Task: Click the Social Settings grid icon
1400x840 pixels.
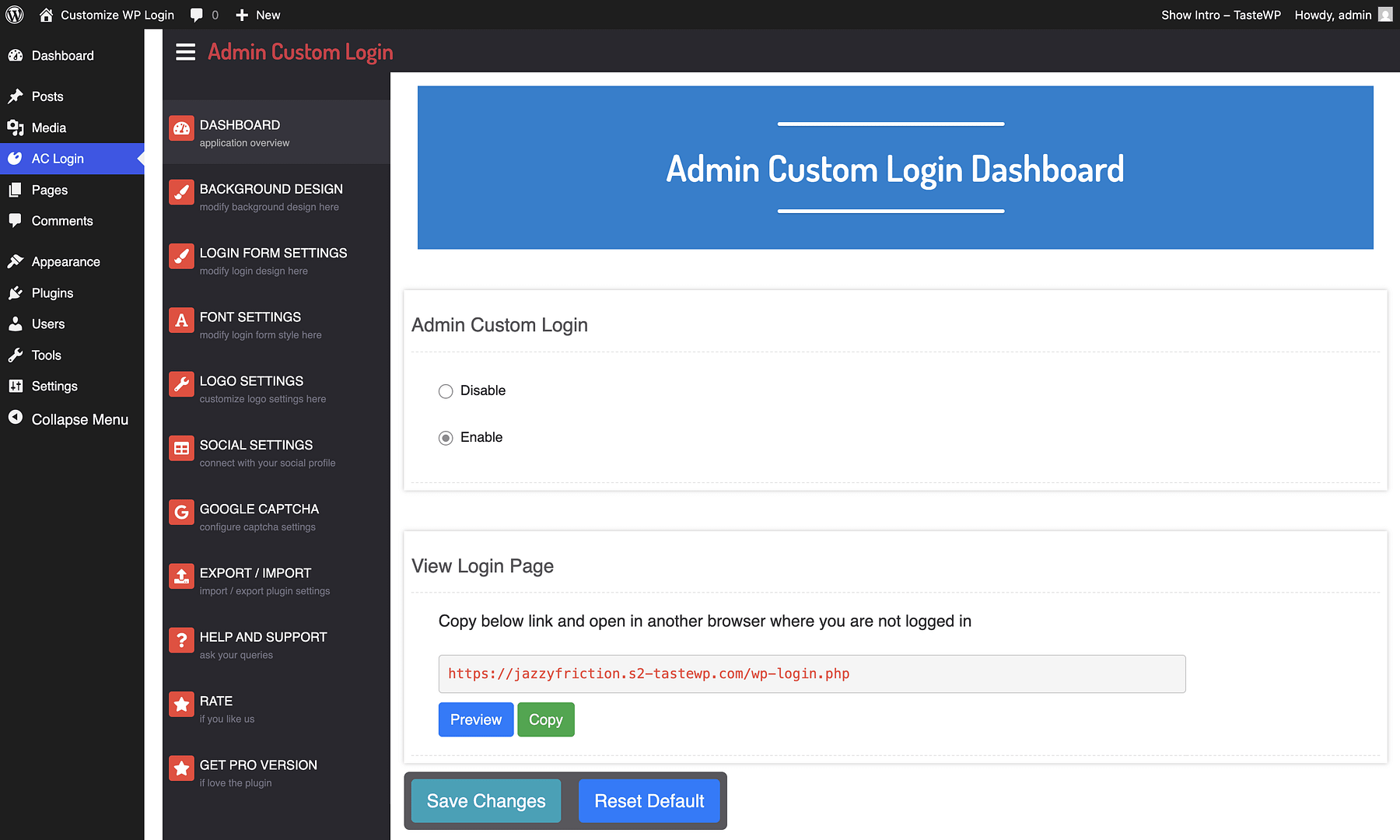Action: (181, 448)
